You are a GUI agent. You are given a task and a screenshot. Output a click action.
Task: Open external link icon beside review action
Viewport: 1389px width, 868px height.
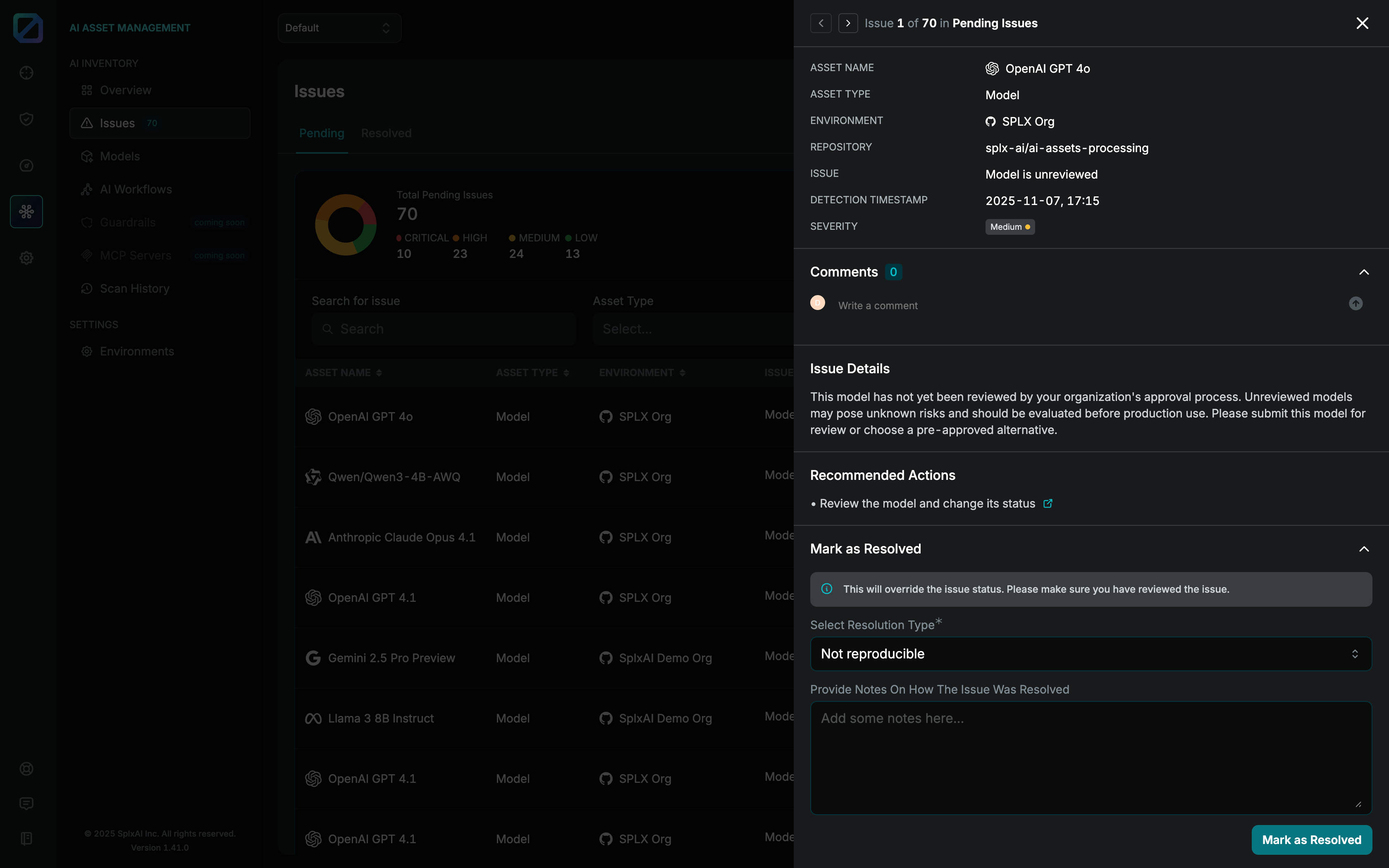pos(1048,503)
